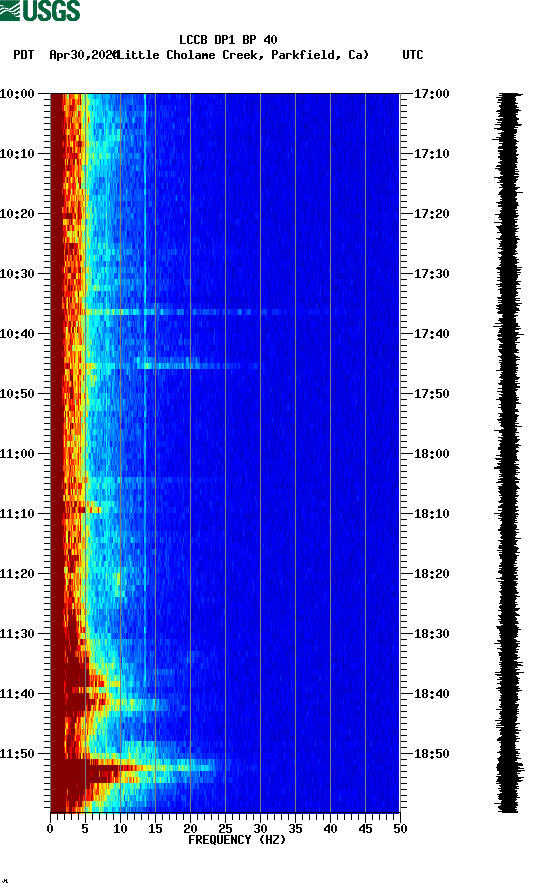552x892 pixels.
Task: Click the '17:50' UTC time label
Action: coord(431,394)
